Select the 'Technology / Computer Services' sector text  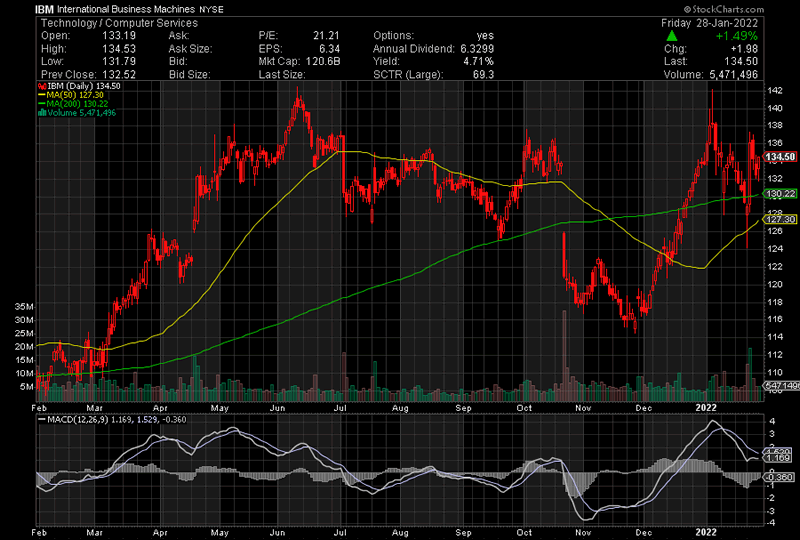pos(119,23)
